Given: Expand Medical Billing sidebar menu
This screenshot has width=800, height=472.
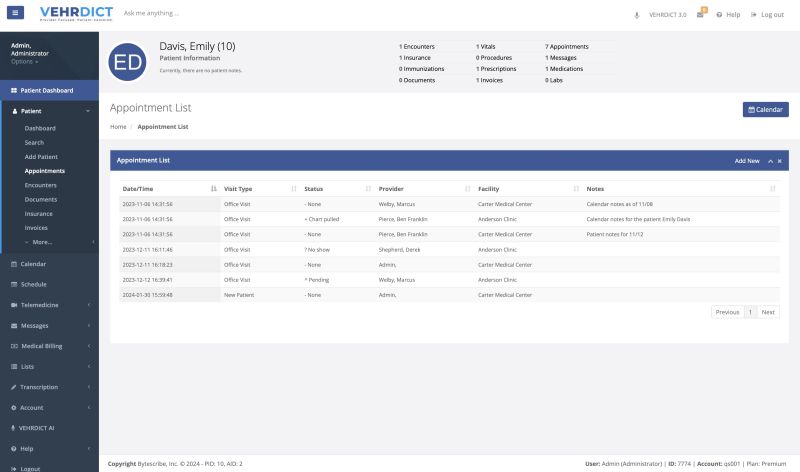Looking at the screenshot, I should pos(49,346).
